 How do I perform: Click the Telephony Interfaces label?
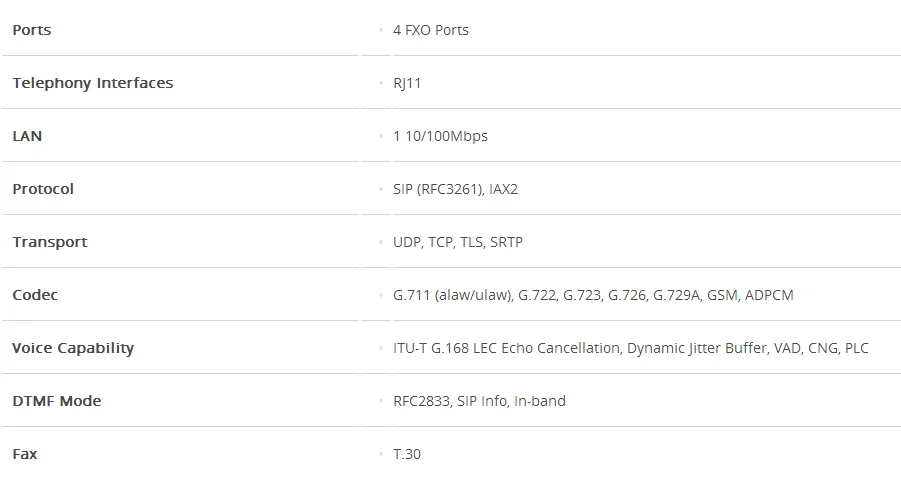pyautogui.click(x=93, y=83)
